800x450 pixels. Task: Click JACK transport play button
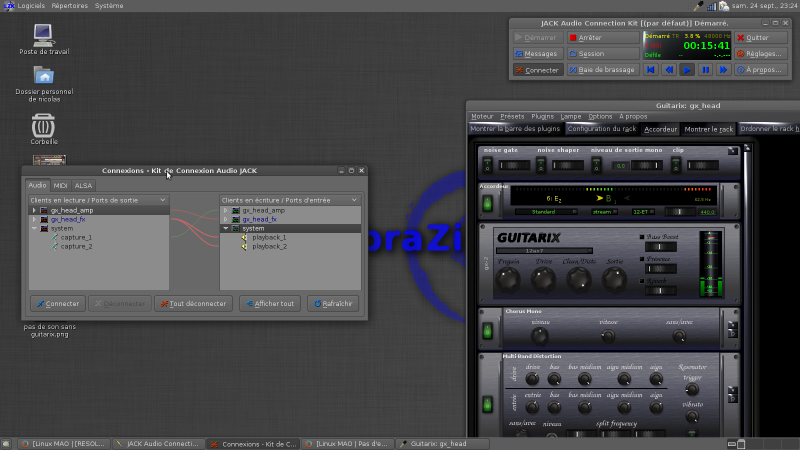tap(687, 70)
